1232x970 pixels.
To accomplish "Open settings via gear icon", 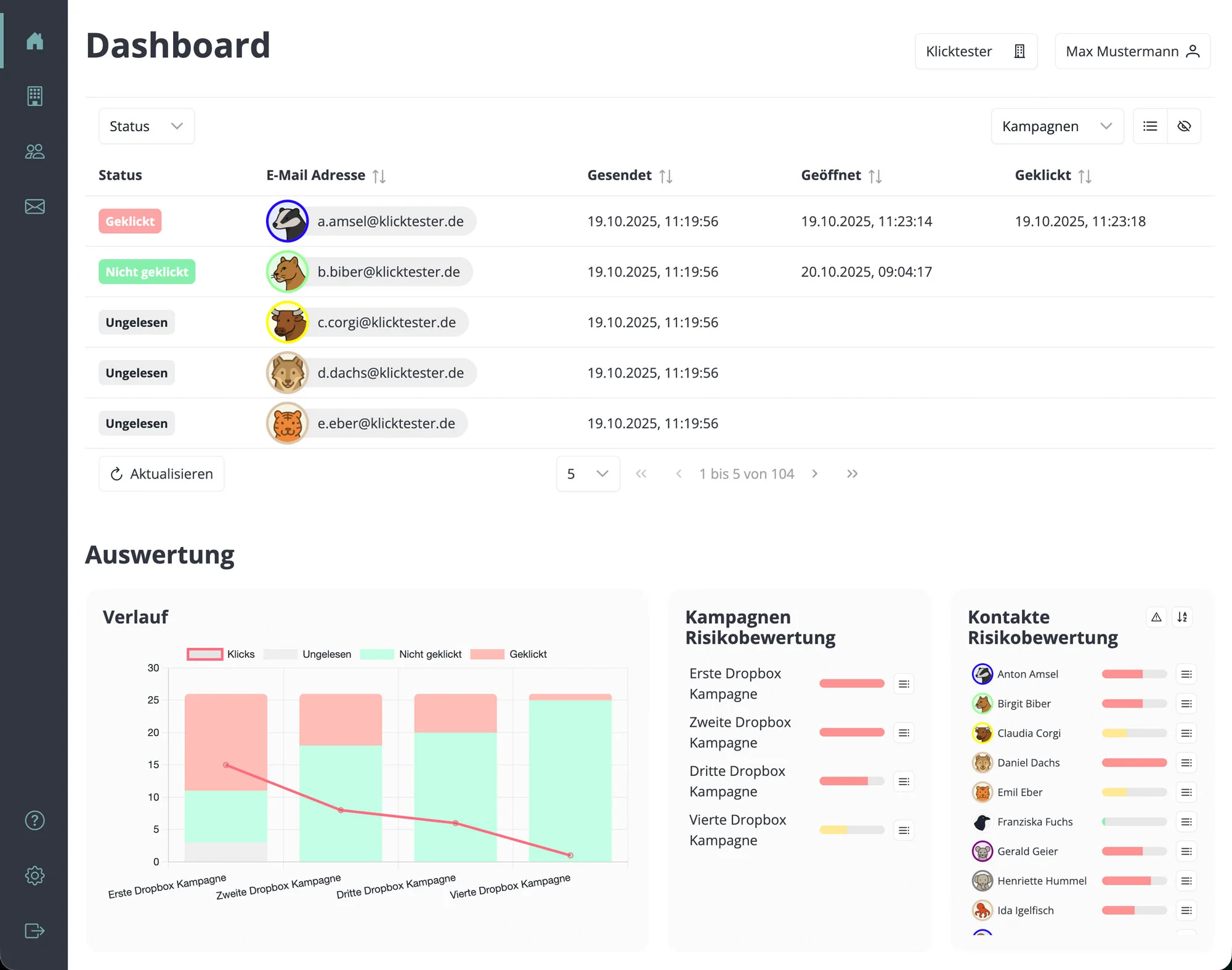I will click(34, 875).
